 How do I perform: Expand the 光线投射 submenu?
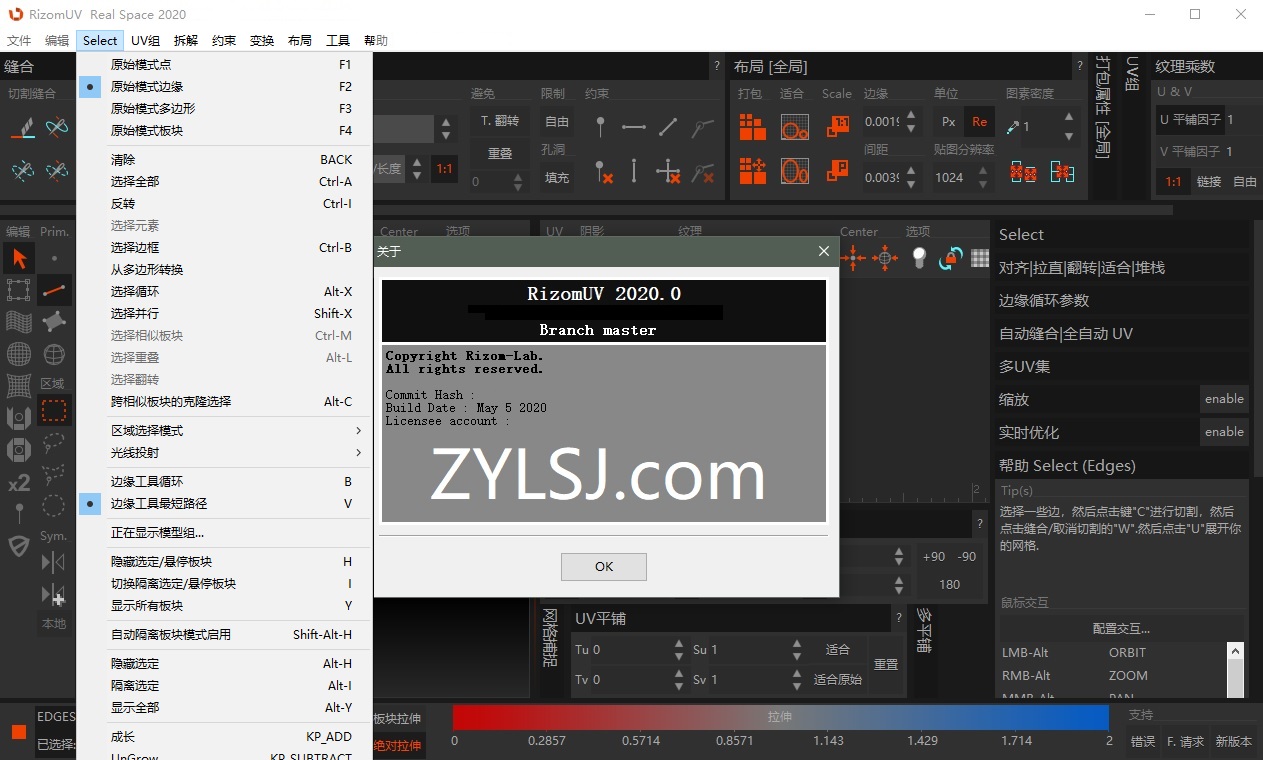pos(224,452)
